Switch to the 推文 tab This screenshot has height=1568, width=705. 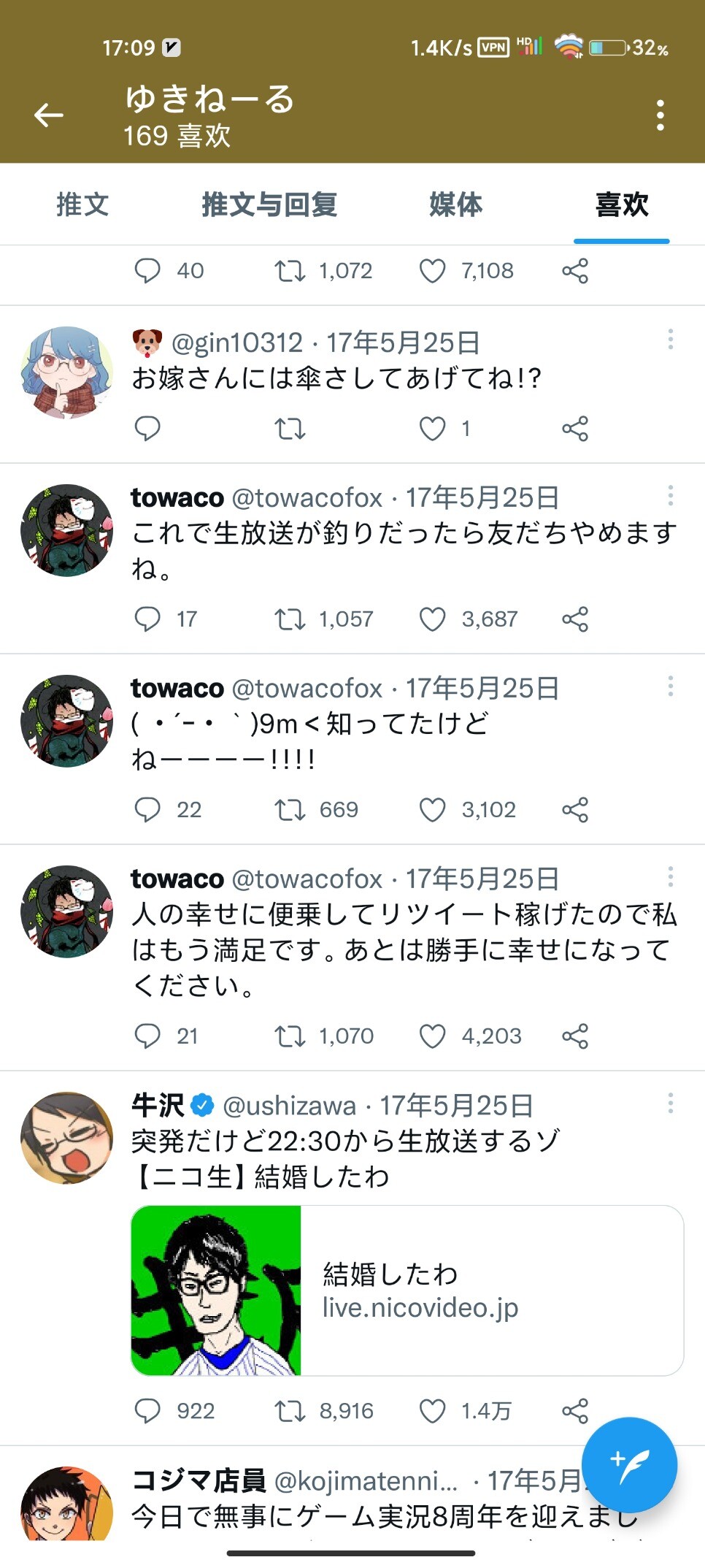(82, 204)
